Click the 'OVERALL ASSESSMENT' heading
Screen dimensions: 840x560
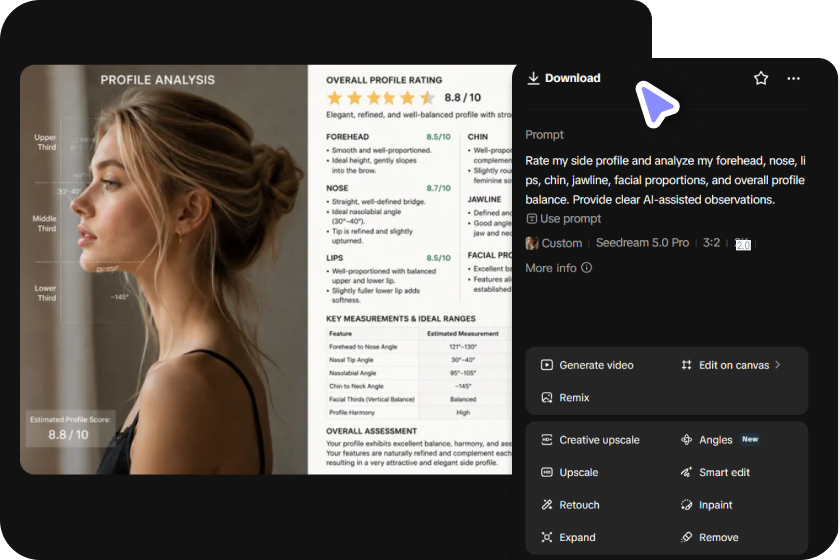click(371, 431)
